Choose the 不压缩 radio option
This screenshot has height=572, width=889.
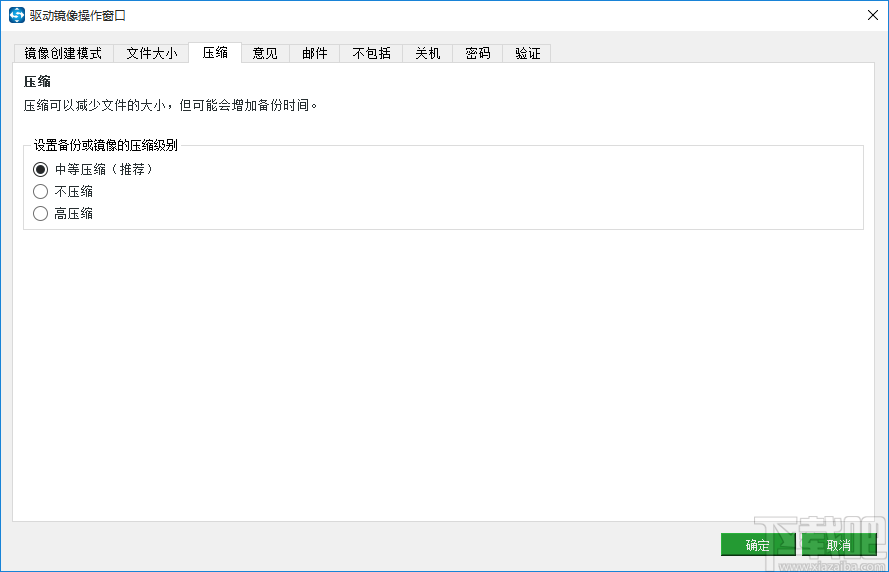click(x=63, y=192)
